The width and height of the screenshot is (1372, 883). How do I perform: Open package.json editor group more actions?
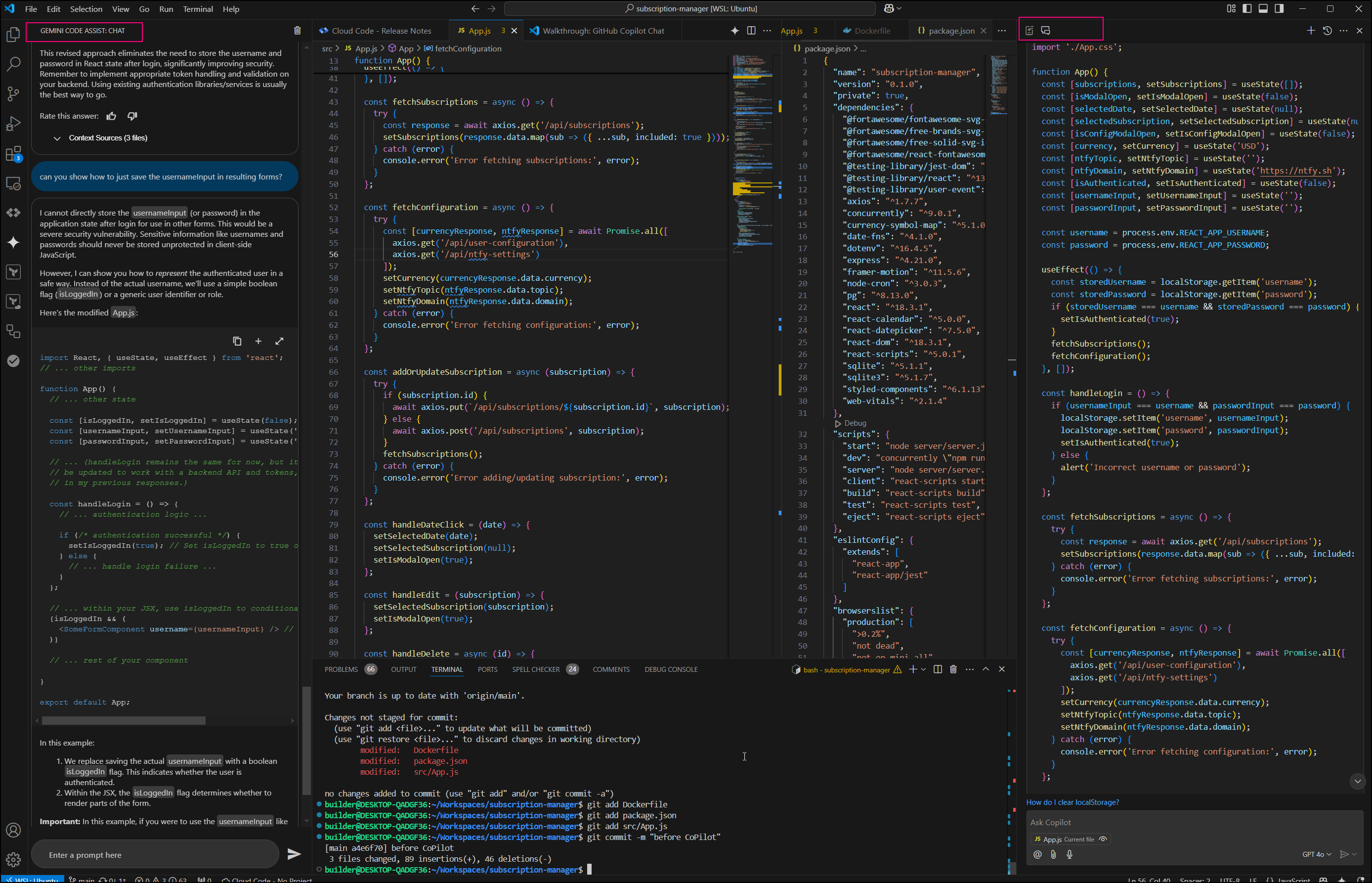(1001, 30)
